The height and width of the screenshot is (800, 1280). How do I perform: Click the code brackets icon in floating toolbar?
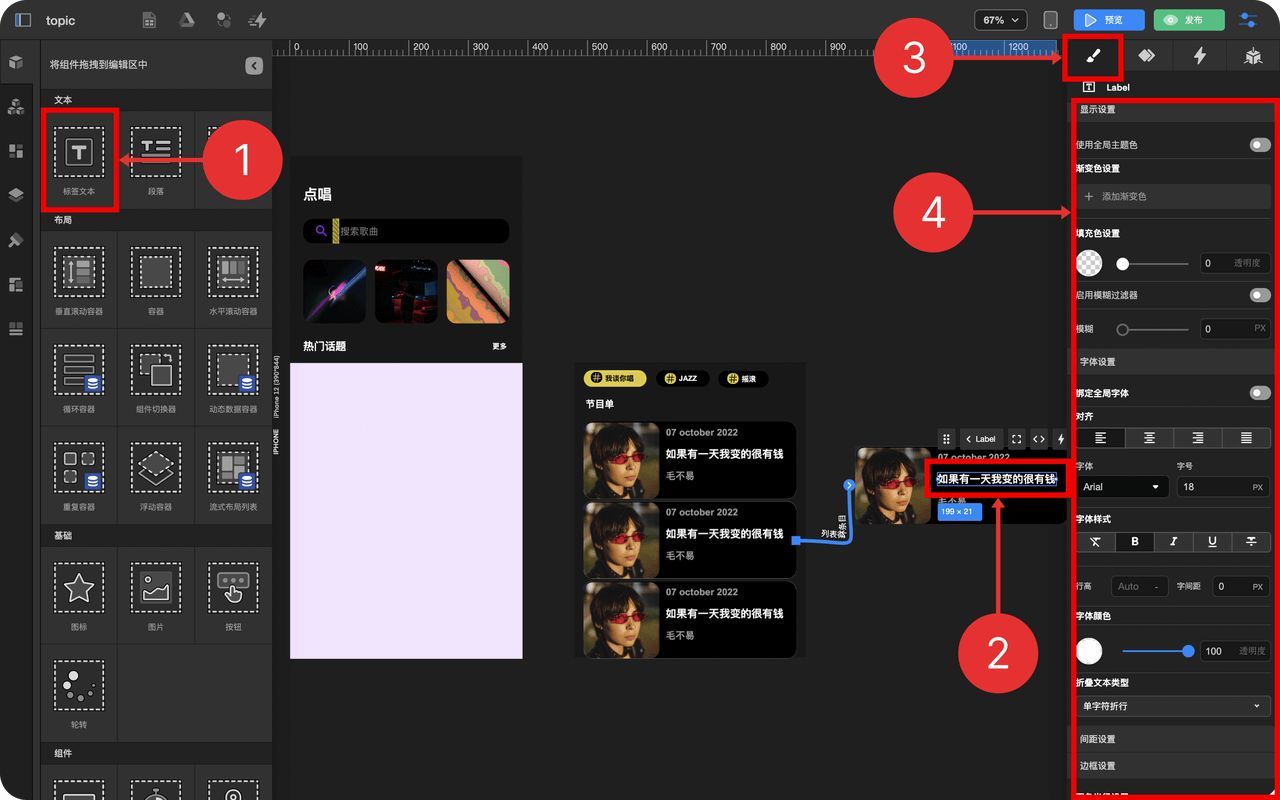(1039, 439)
